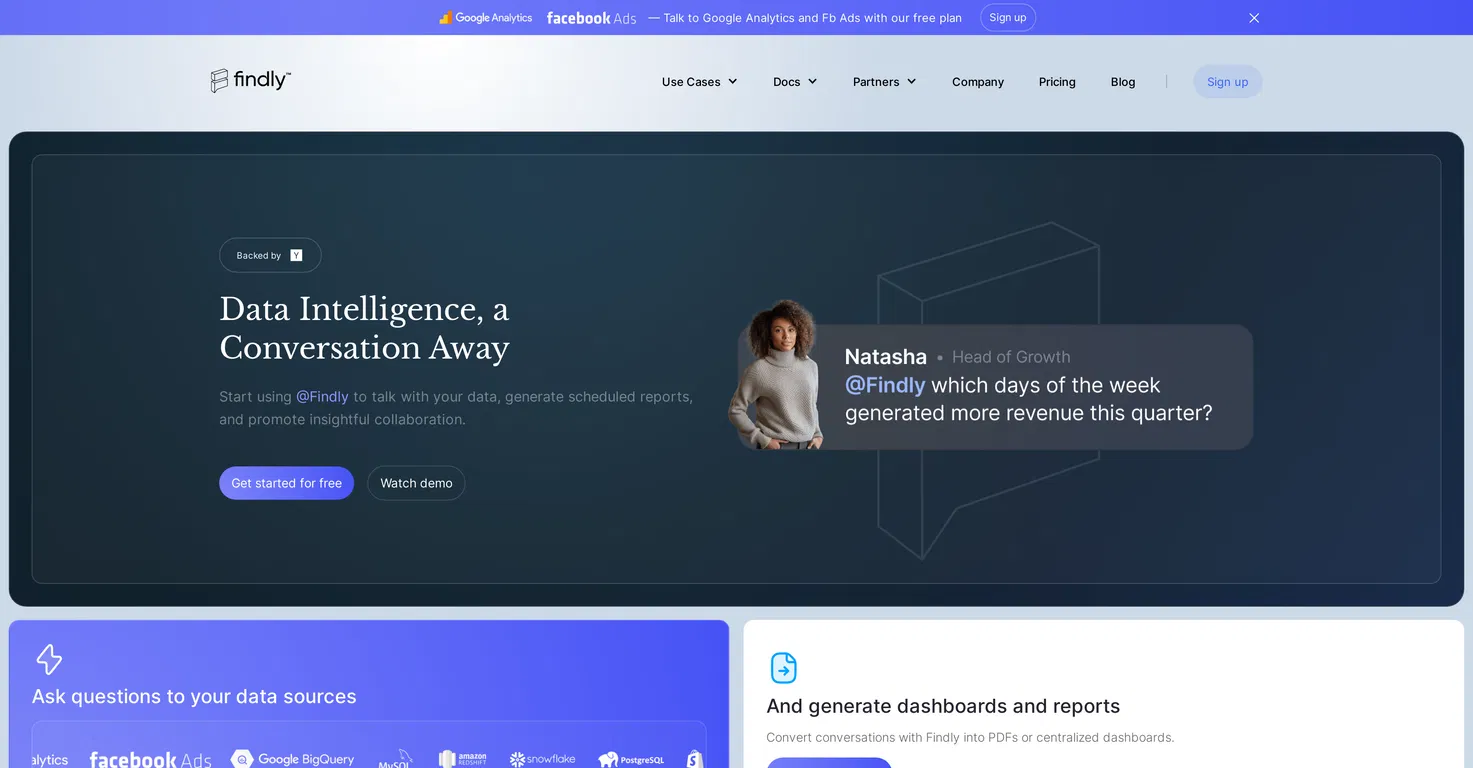1473x768 pixels.
Task: Click 'Ask questions to your data sources' heading
Action: [194, 697]
